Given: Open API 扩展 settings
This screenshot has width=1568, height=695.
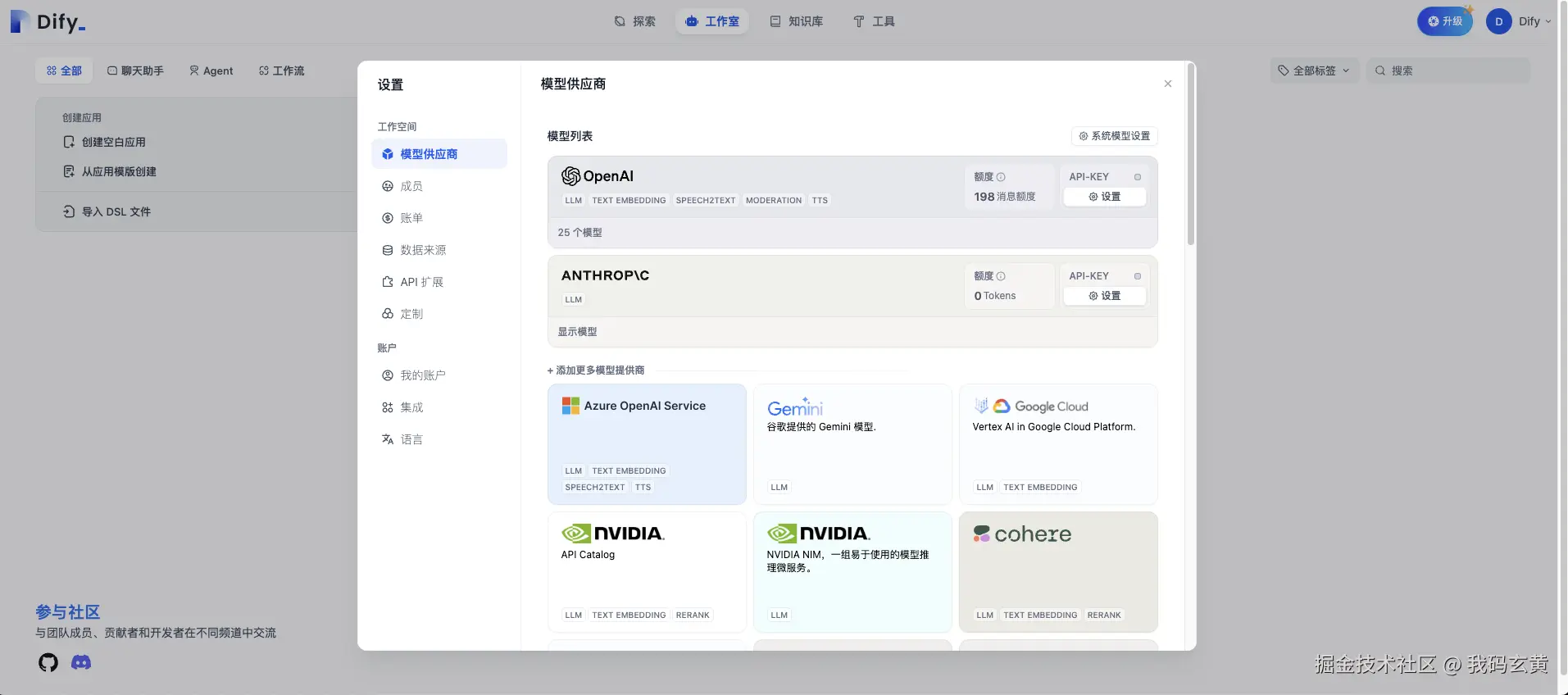Looking at the screenshot, I should click(439, 282).
